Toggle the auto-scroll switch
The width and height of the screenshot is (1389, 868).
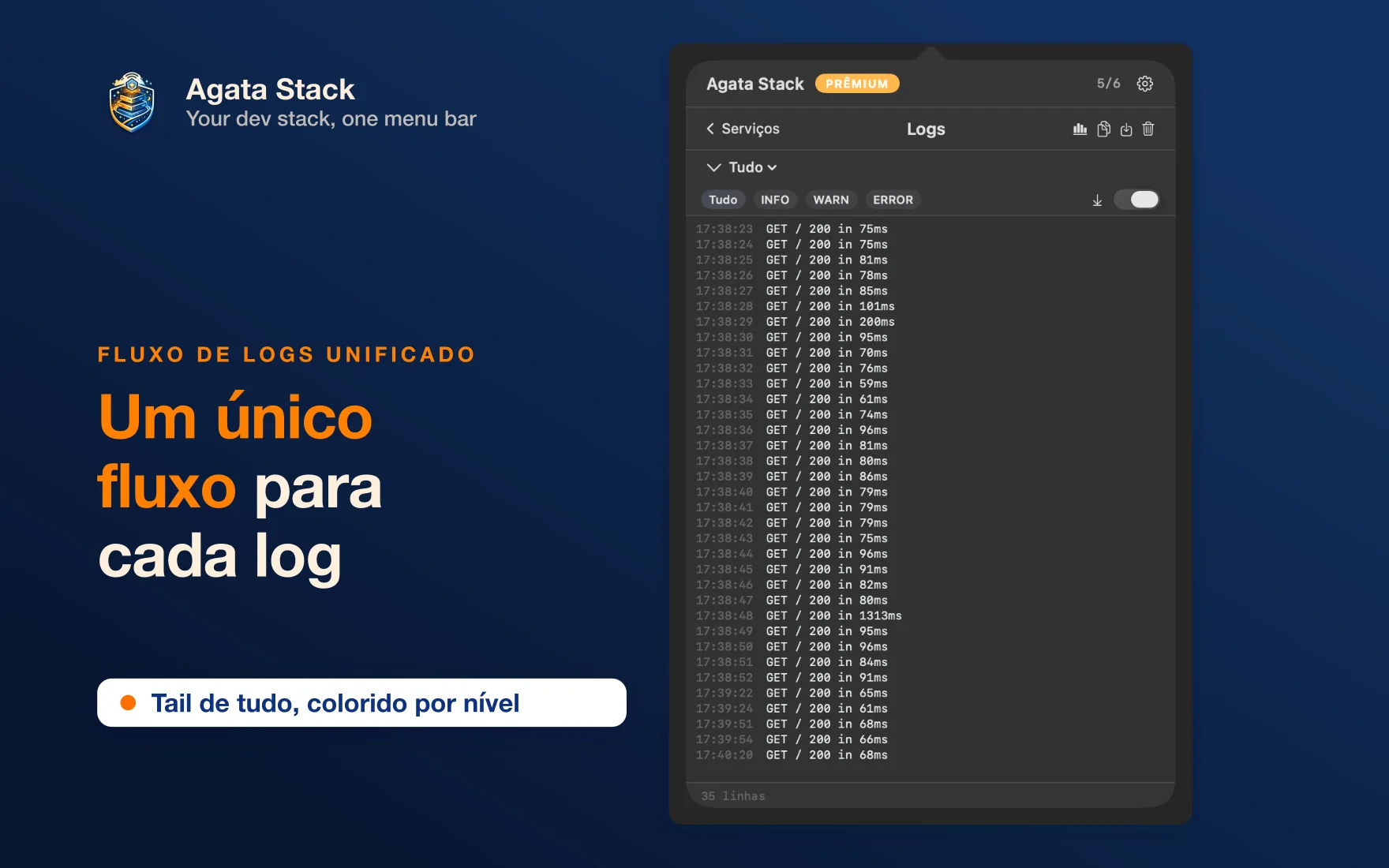[x=1136, y=200]
